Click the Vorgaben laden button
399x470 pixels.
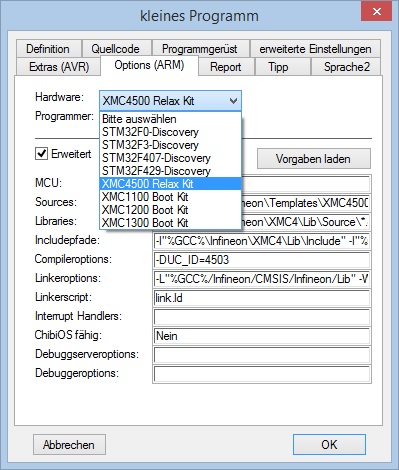313,159
